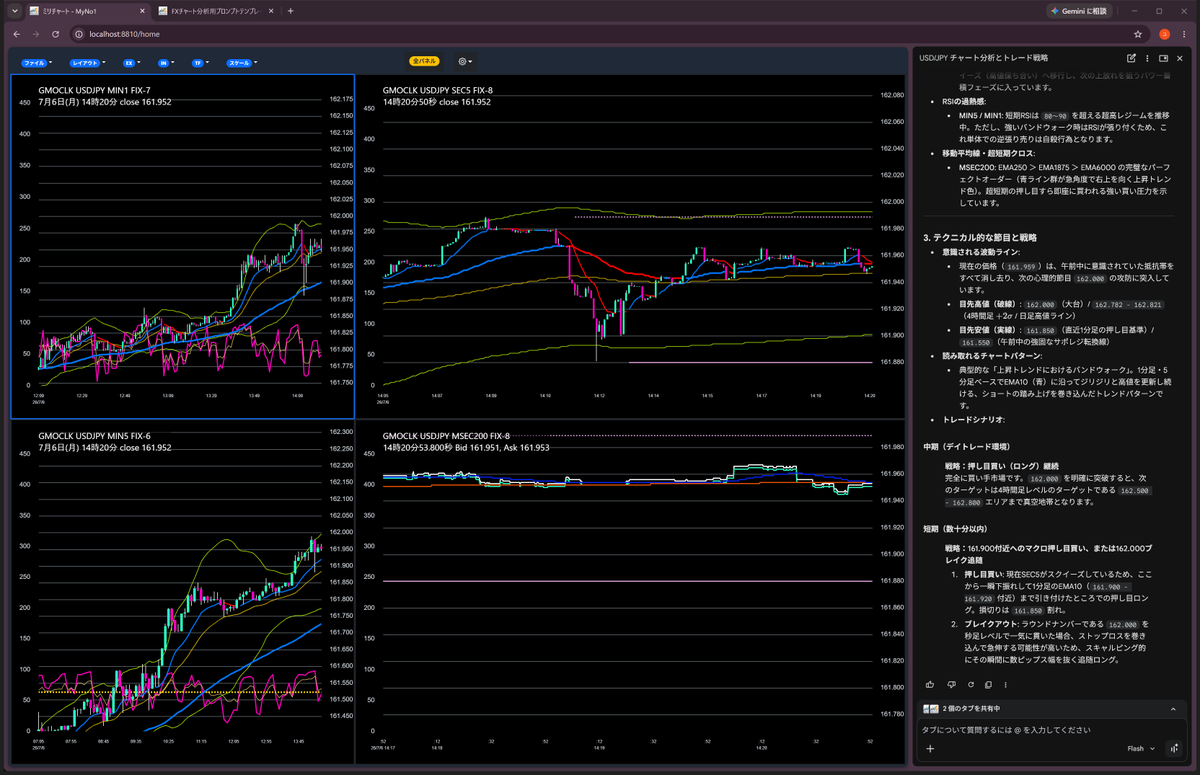Viewport: 1200px width, 775px height.
Task: Click the USDJPY チャート分析とトレード戦略 title
Action: pyautogui.click(x=983, y=59)
